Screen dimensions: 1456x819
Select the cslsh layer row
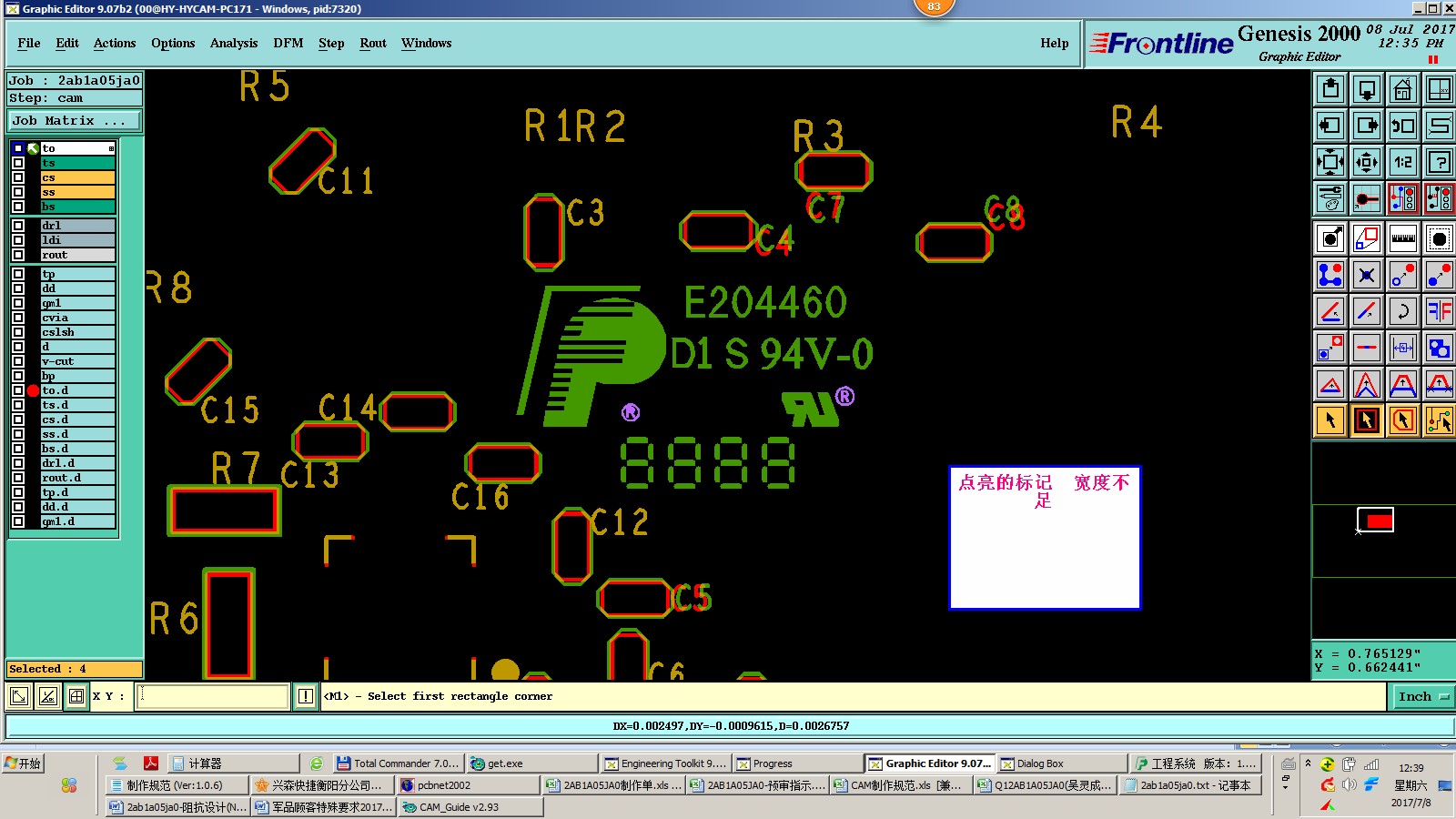tap(77, 332)
